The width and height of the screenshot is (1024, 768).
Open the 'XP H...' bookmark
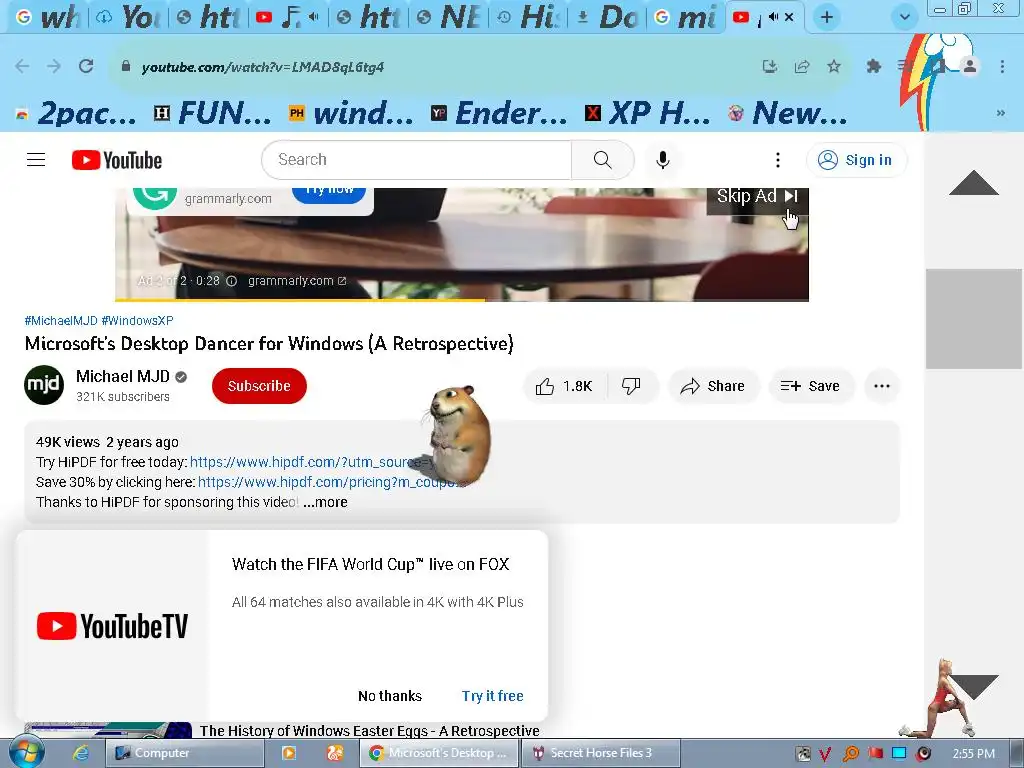click(648, 114)
